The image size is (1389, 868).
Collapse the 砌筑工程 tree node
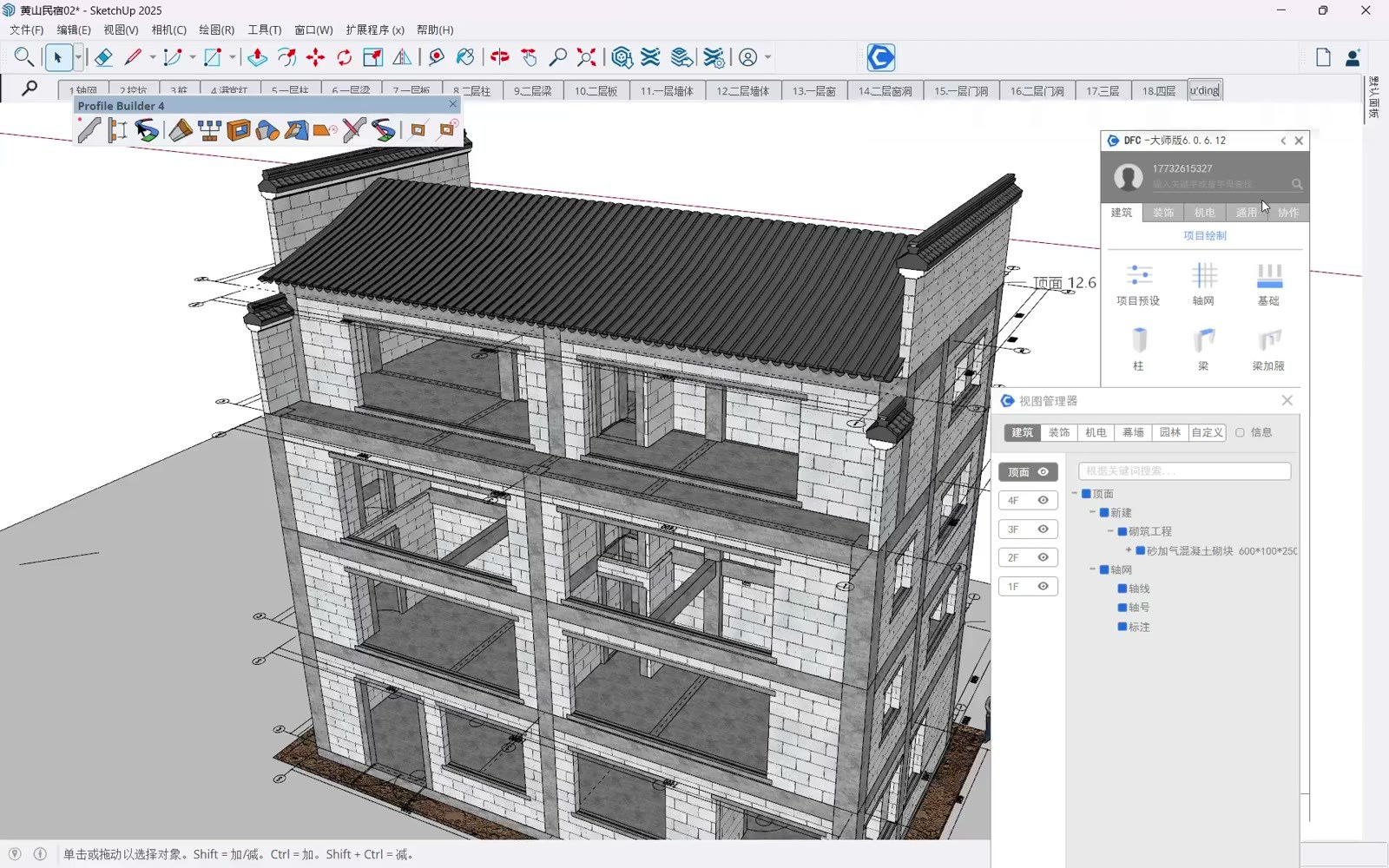pyautogui.click(x=1110, y=531)
